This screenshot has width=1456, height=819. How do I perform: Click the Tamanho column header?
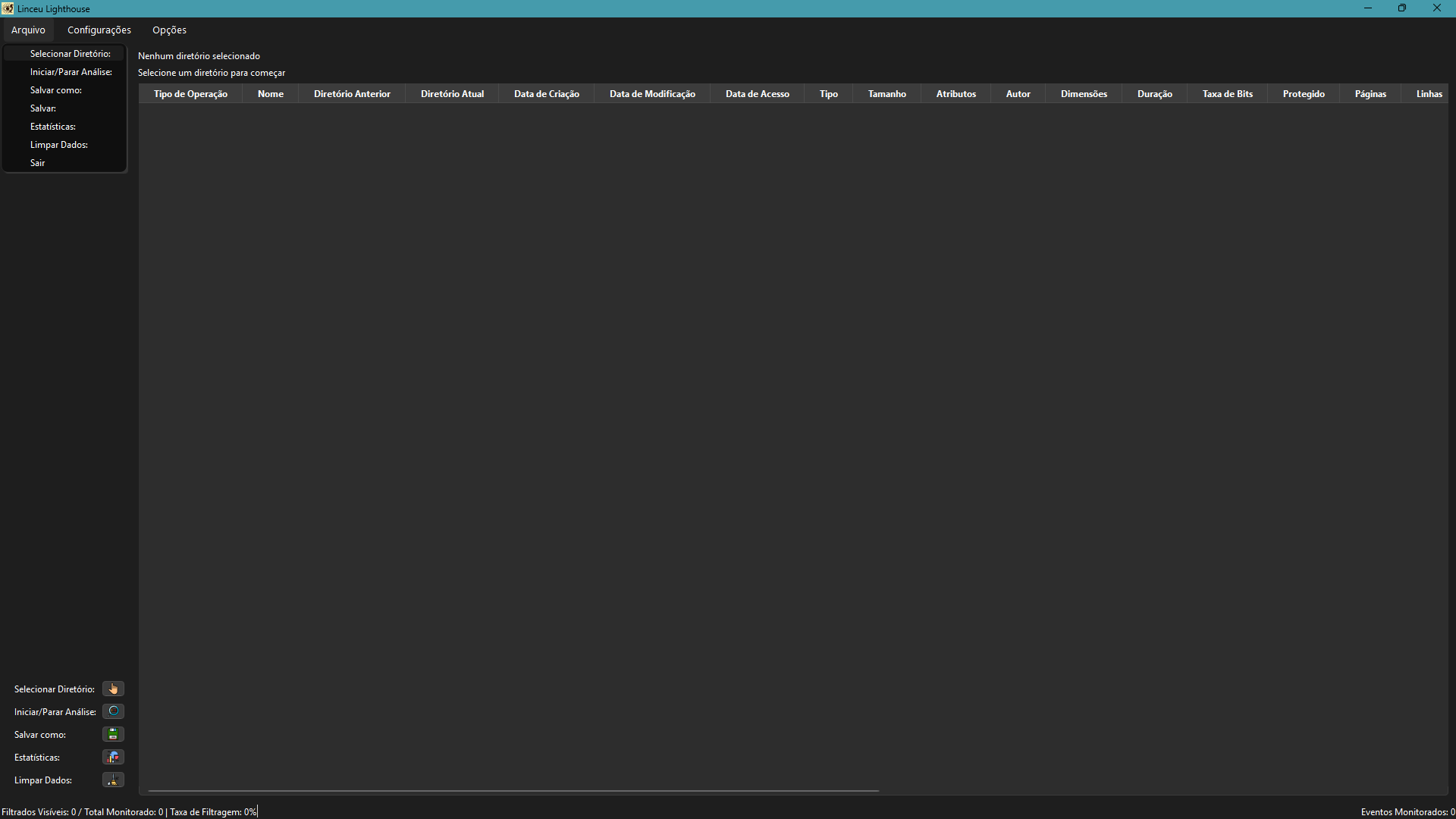pyautogui.click(x=886, y=94)
